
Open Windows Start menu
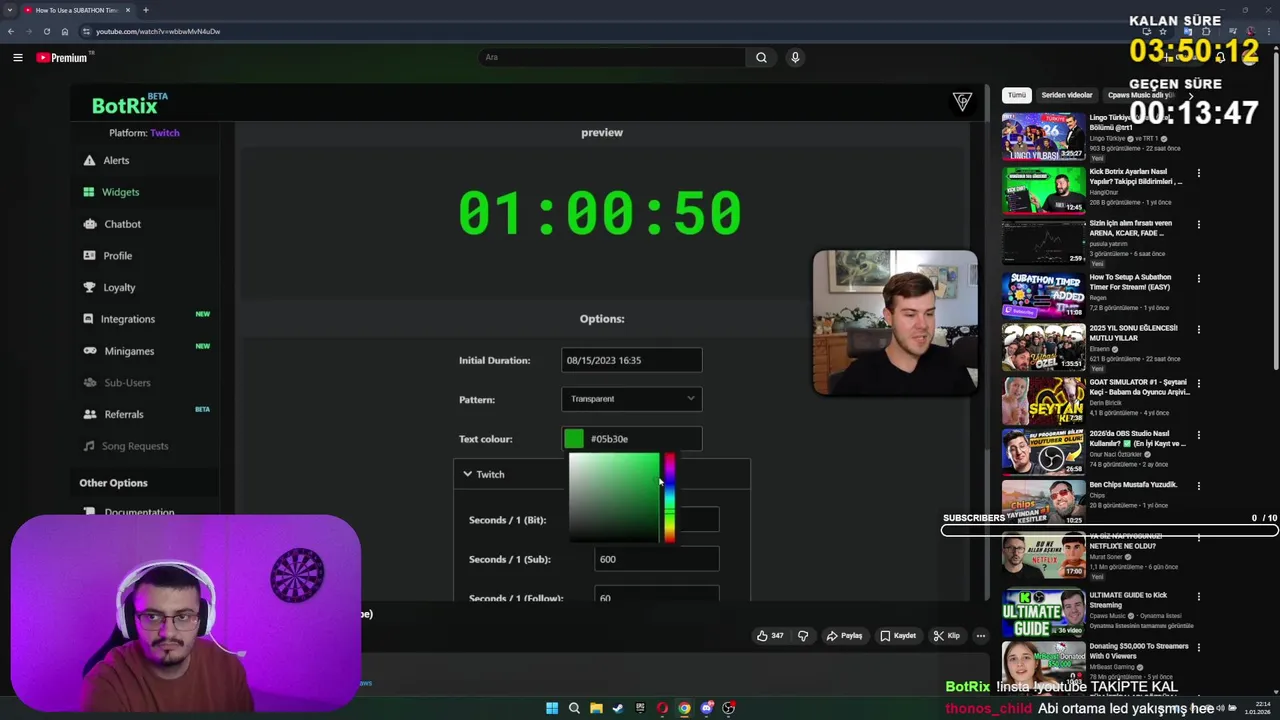click(551, 708)
